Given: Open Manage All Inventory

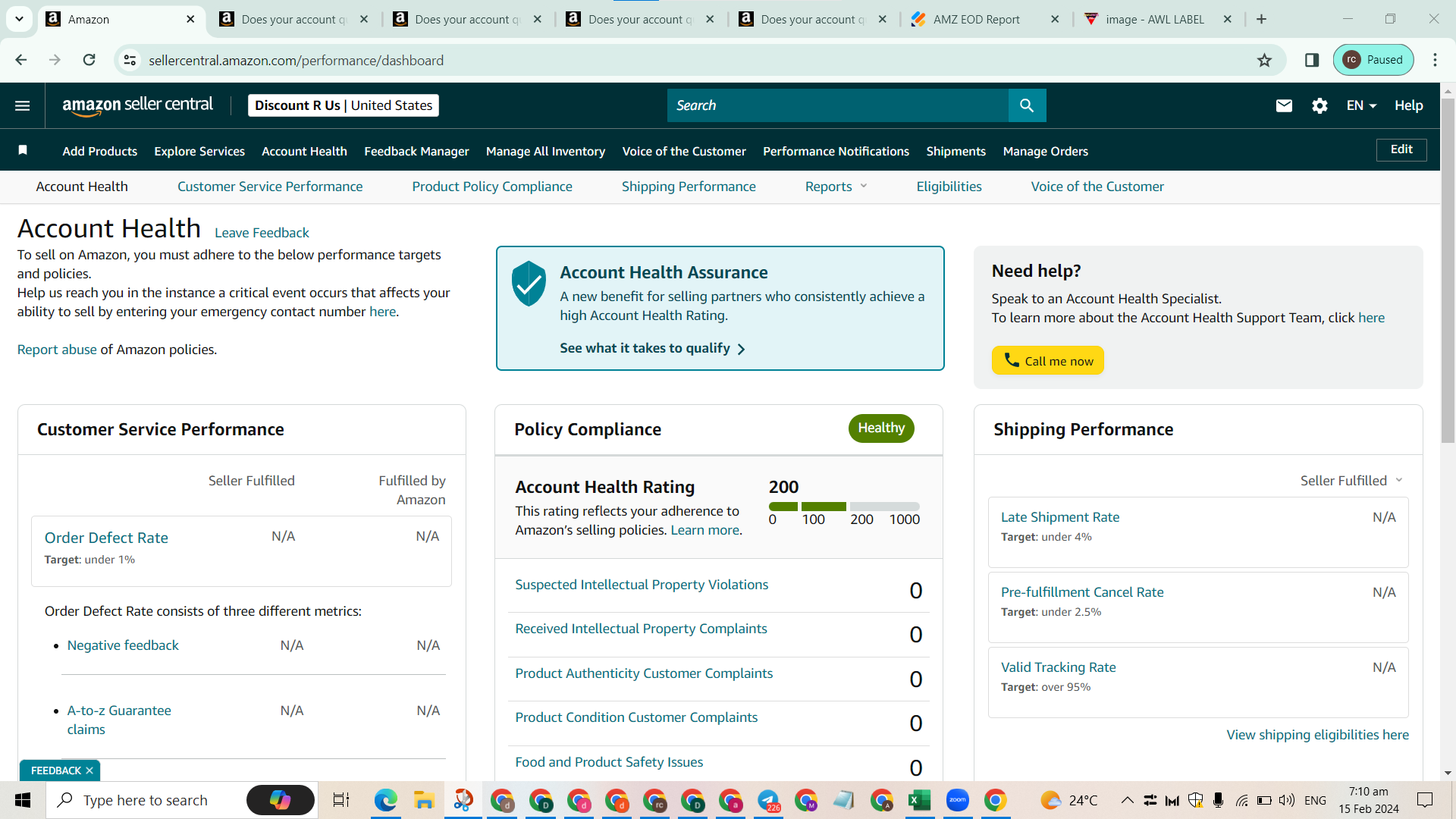Looking at the screenshot, I should click(x=545, y=151).
